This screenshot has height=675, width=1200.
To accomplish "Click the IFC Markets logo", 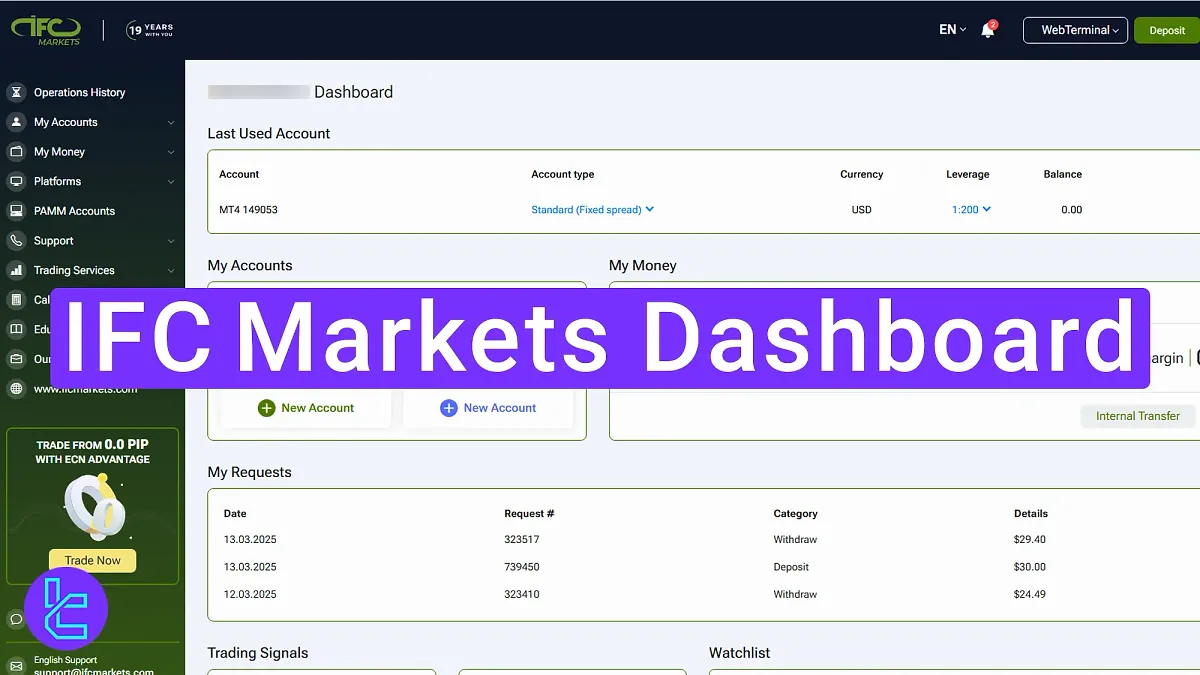I will click(46, 30).
